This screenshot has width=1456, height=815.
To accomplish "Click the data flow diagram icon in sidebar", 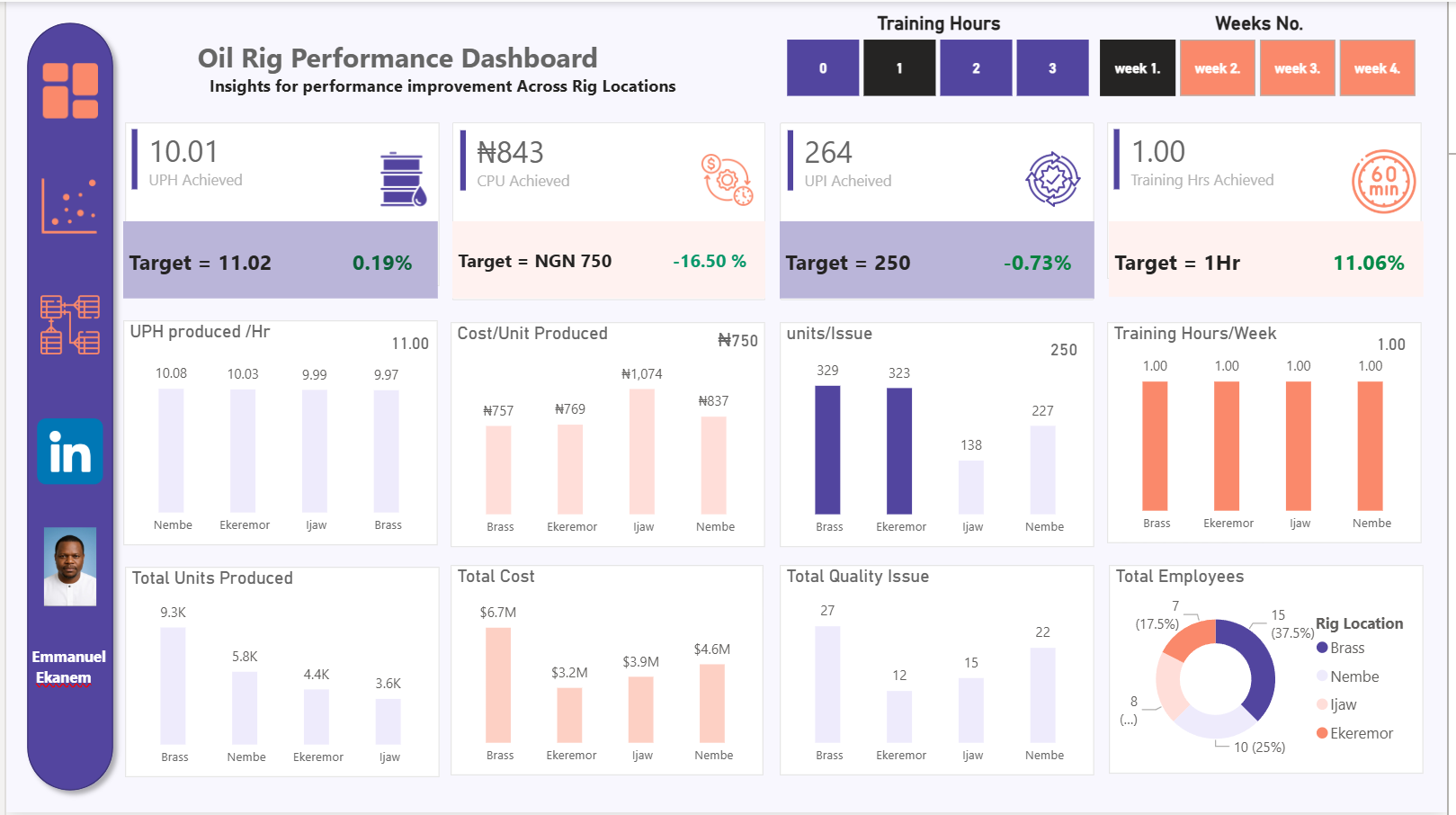I will (x=72, y=327).
